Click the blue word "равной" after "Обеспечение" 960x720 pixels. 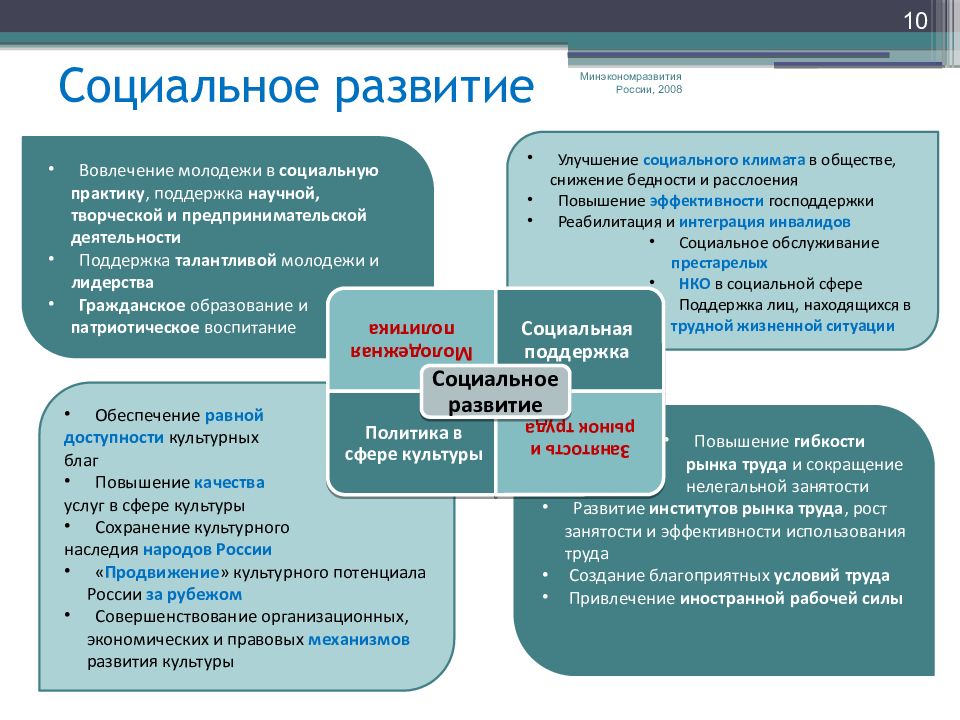(234, 415)
